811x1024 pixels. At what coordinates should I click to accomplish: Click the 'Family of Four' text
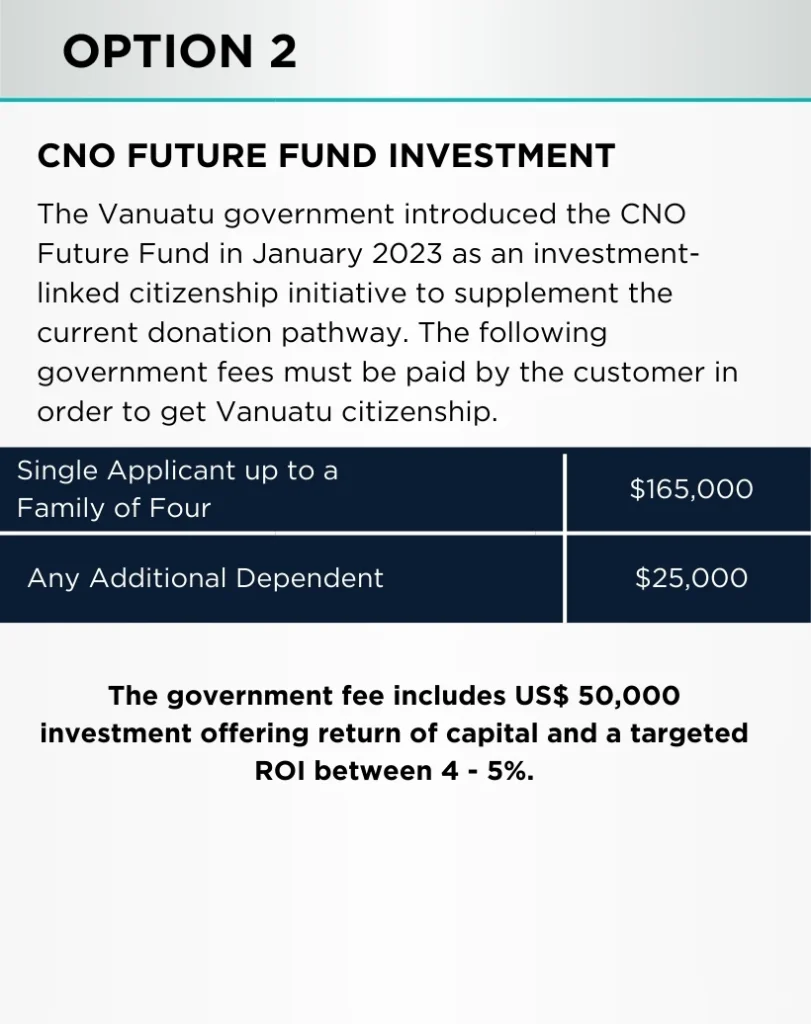(x=114, y=508)
